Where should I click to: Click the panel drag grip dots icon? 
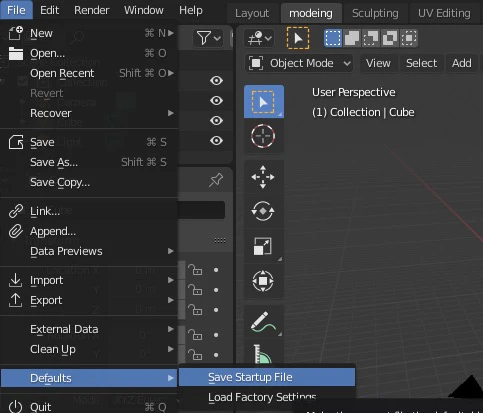[220, 240]
